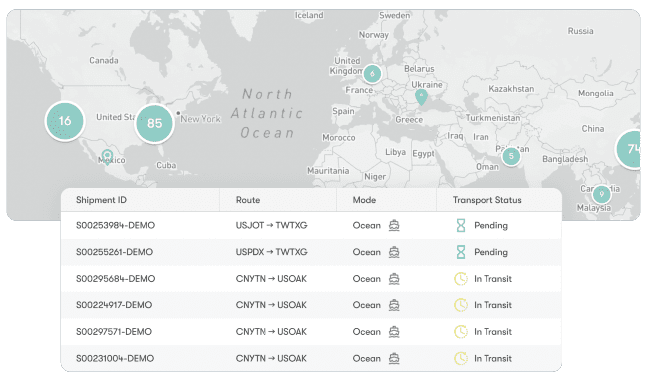Click the ship icon for S00297571-DEMO
This screenshot has width=649, height=384.
[394, 332]
